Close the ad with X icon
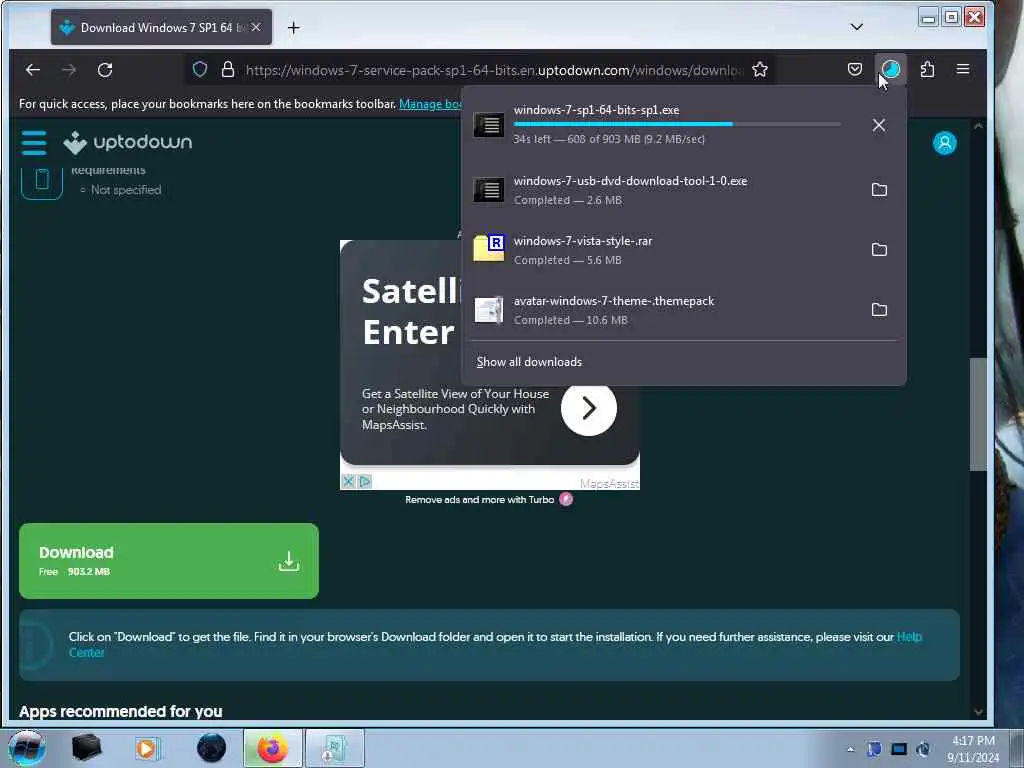 coord(348,481)
